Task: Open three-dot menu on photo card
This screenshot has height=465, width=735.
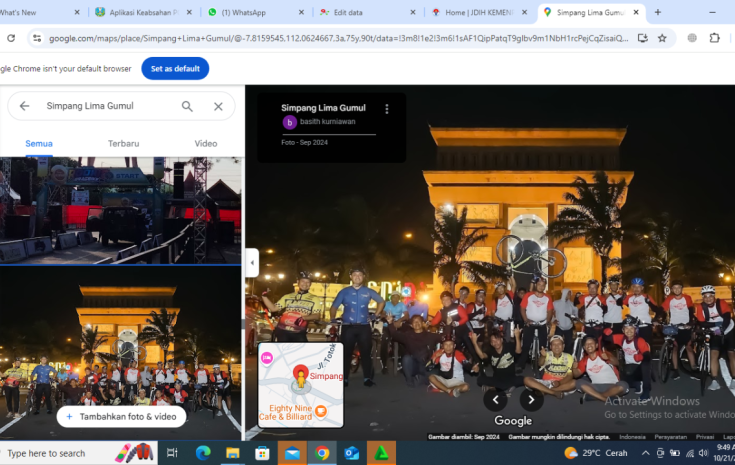Action: point(387,109)
